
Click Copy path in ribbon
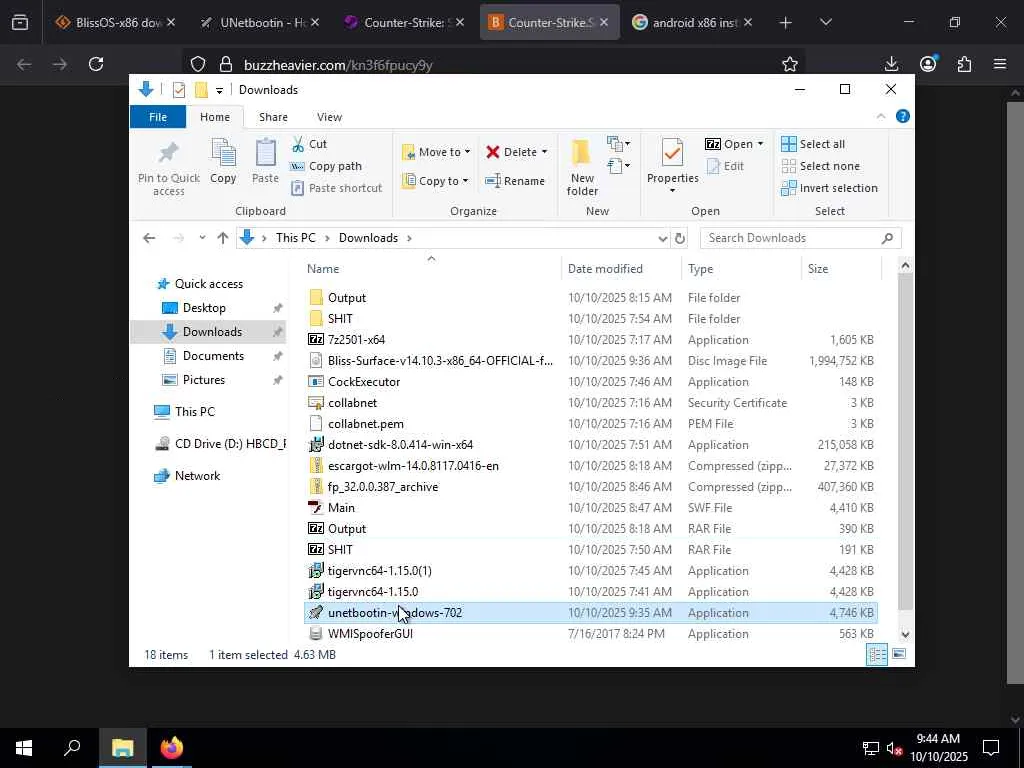tap(327, 166)
